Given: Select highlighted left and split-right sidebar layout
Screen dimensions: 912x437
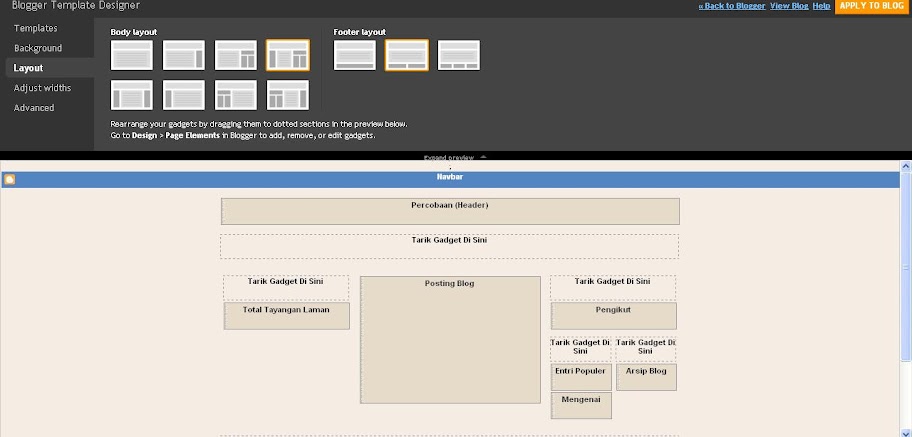Looking at the screenshot, I should tap(288, 55).
